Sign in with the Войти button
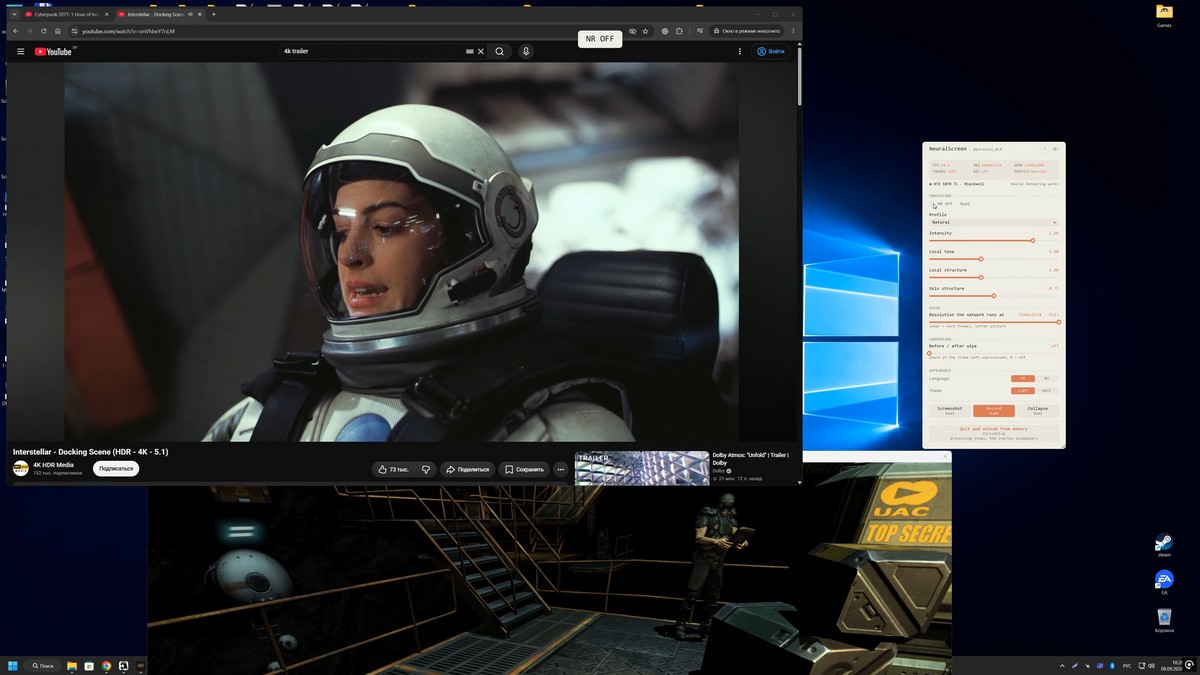The image size is (1200, 675). point(770,51)
